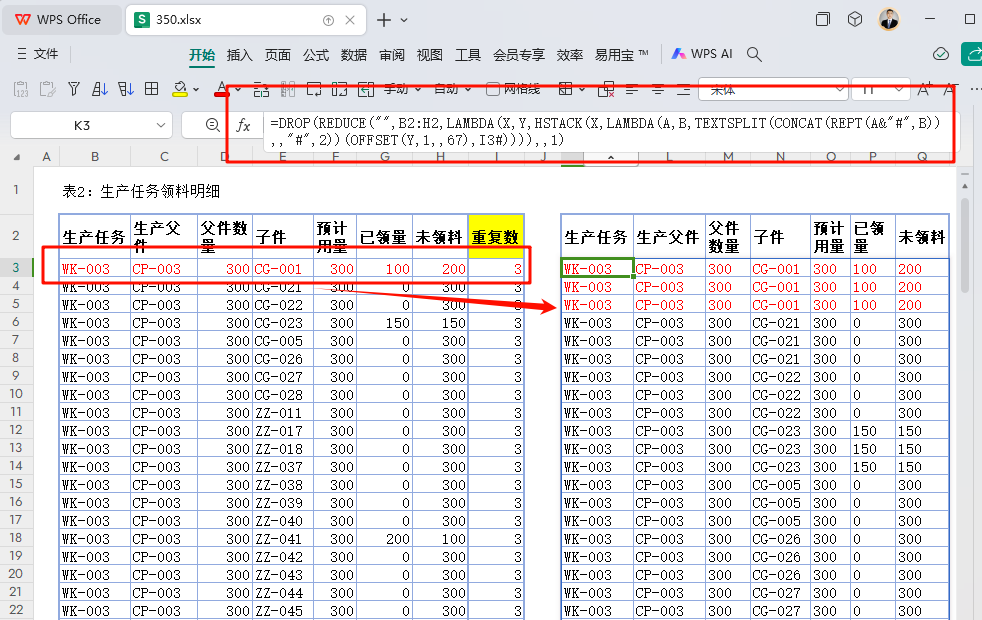The image size is (982, 620).
Task: Switch to the 开始 tab
Action: tap(202, 55)
